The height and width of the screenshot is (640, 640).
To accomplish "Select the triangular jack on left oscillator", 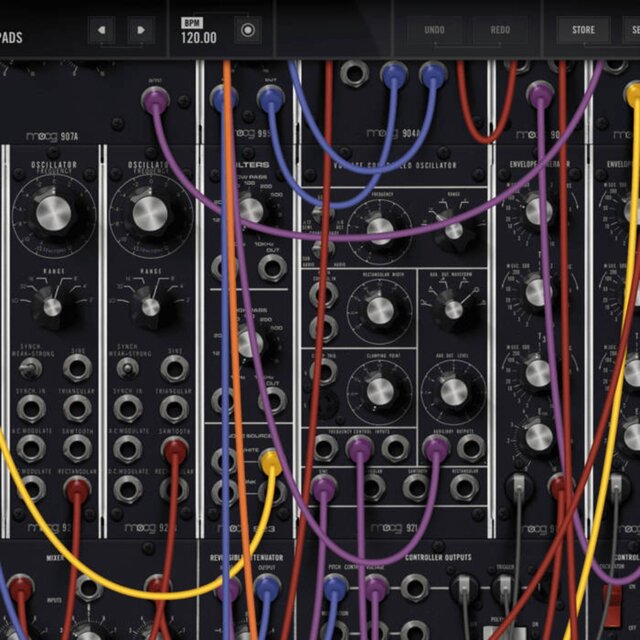I will [x=77, y=409].
